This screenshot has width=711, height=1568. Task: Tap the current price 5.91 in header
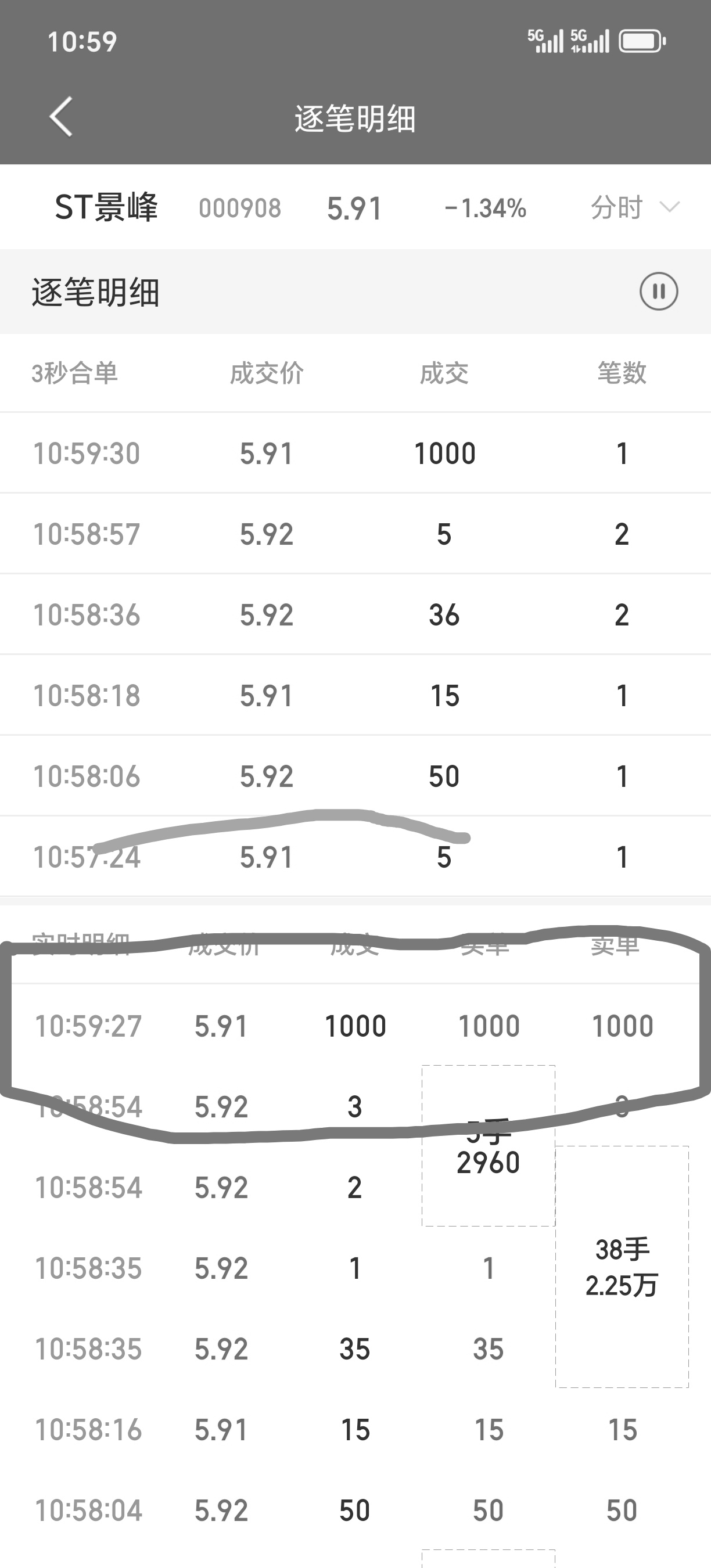(354, 208)
